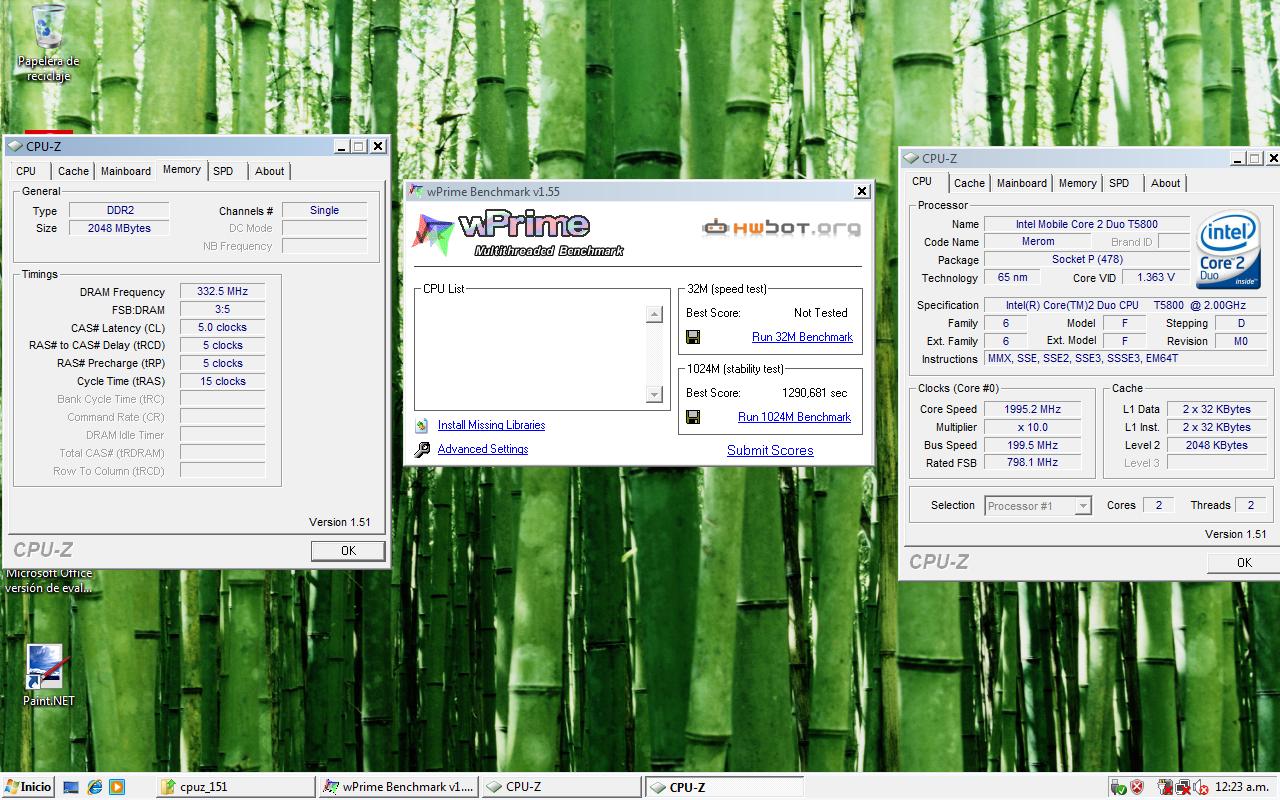
Task: Click the Code Name value Merom
Action: tap(1037, 242)
